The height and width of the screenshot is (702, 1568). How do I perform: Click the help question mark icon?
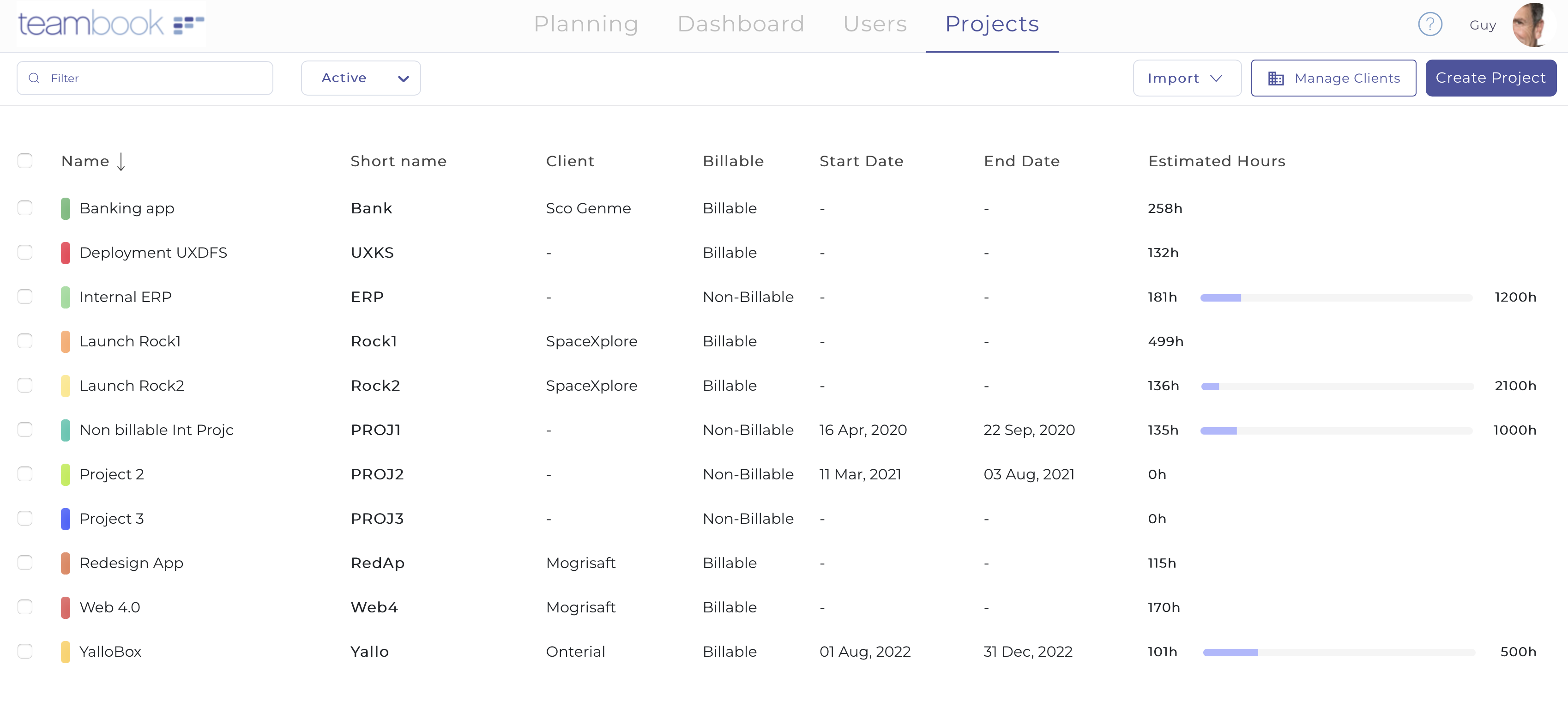click(x=1430, y=24)
